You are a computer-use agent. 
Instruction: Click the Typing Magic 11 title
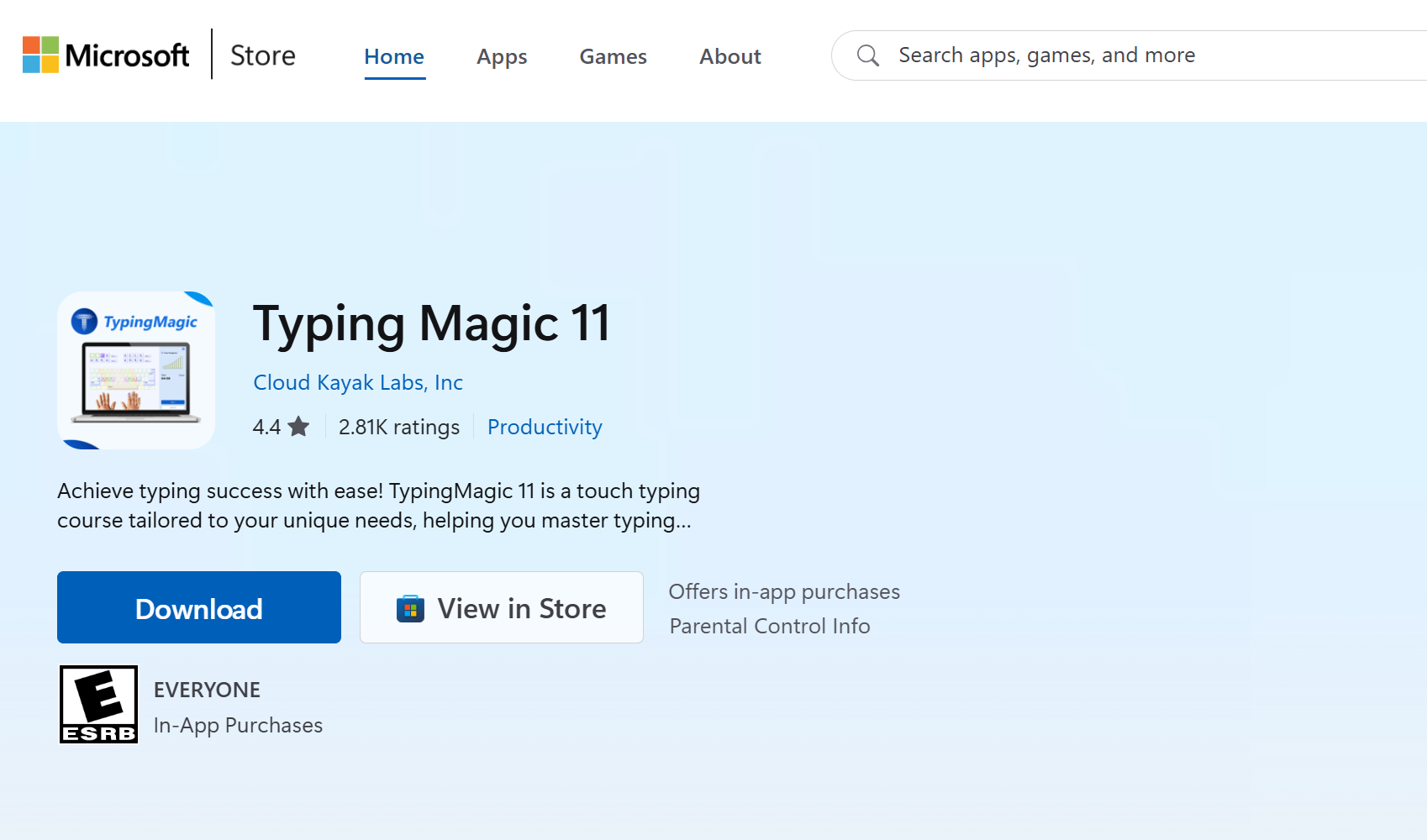click(x=431, y=324)
